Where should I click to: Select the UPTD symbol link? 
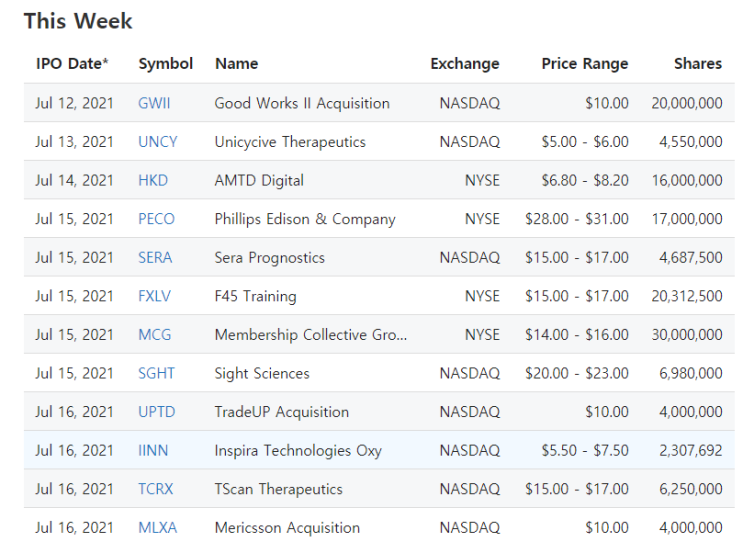pyautogui.click(x=156, y=412)
